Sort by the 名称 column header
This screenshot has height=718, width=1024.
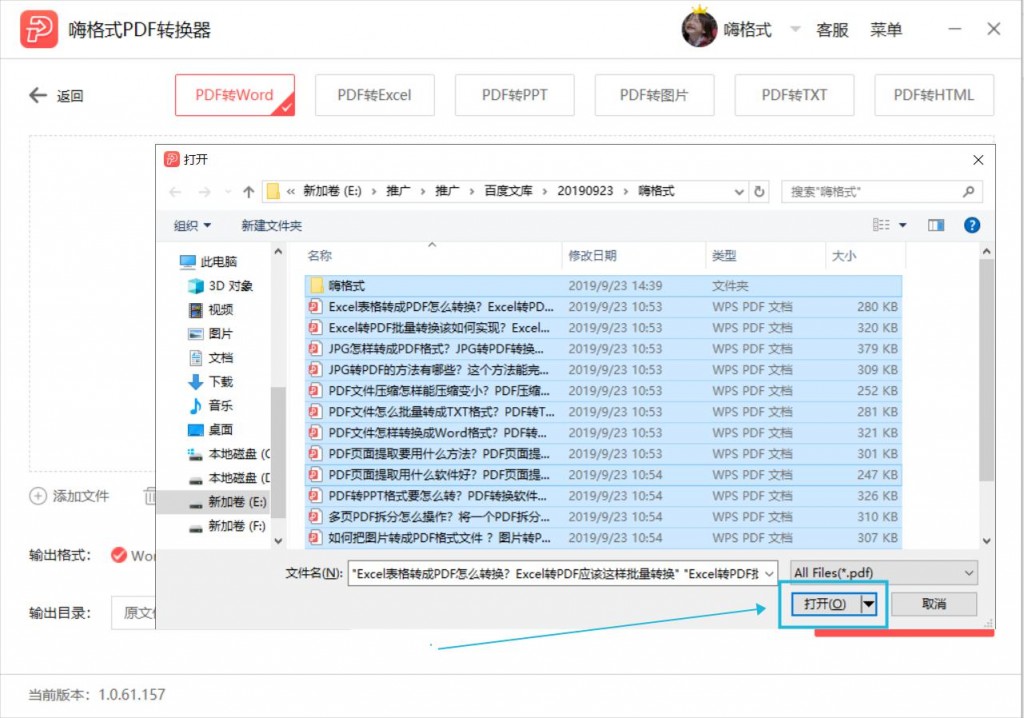(319, 255)
